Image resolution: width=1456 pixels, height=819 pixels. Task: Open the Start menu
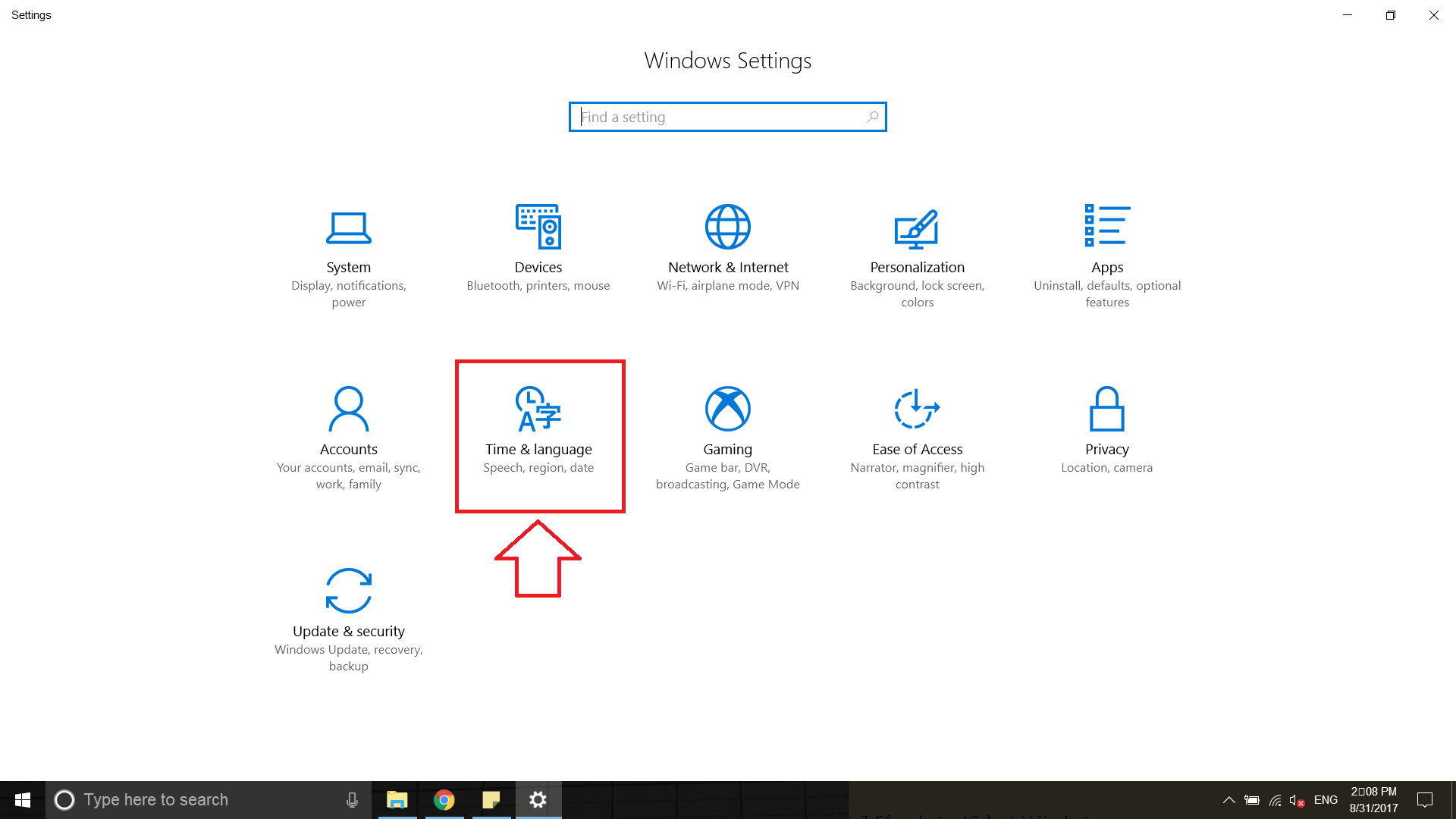tap(22, 799)
